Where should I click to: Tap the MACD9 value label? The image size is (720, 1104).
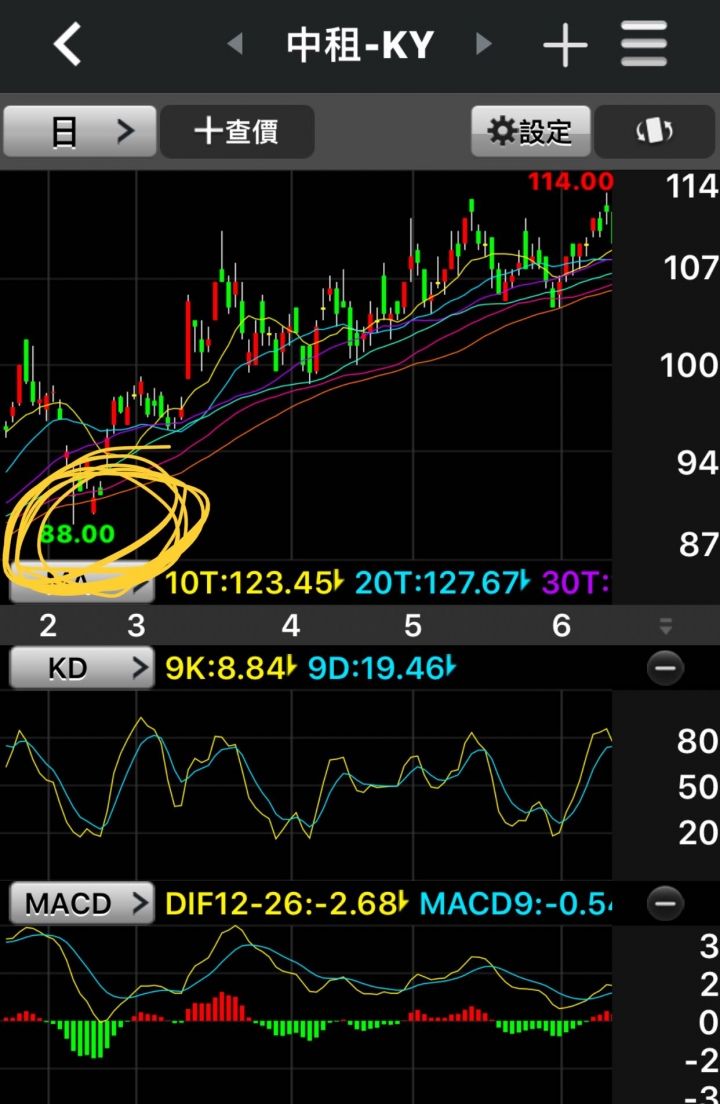click(515, 903)
